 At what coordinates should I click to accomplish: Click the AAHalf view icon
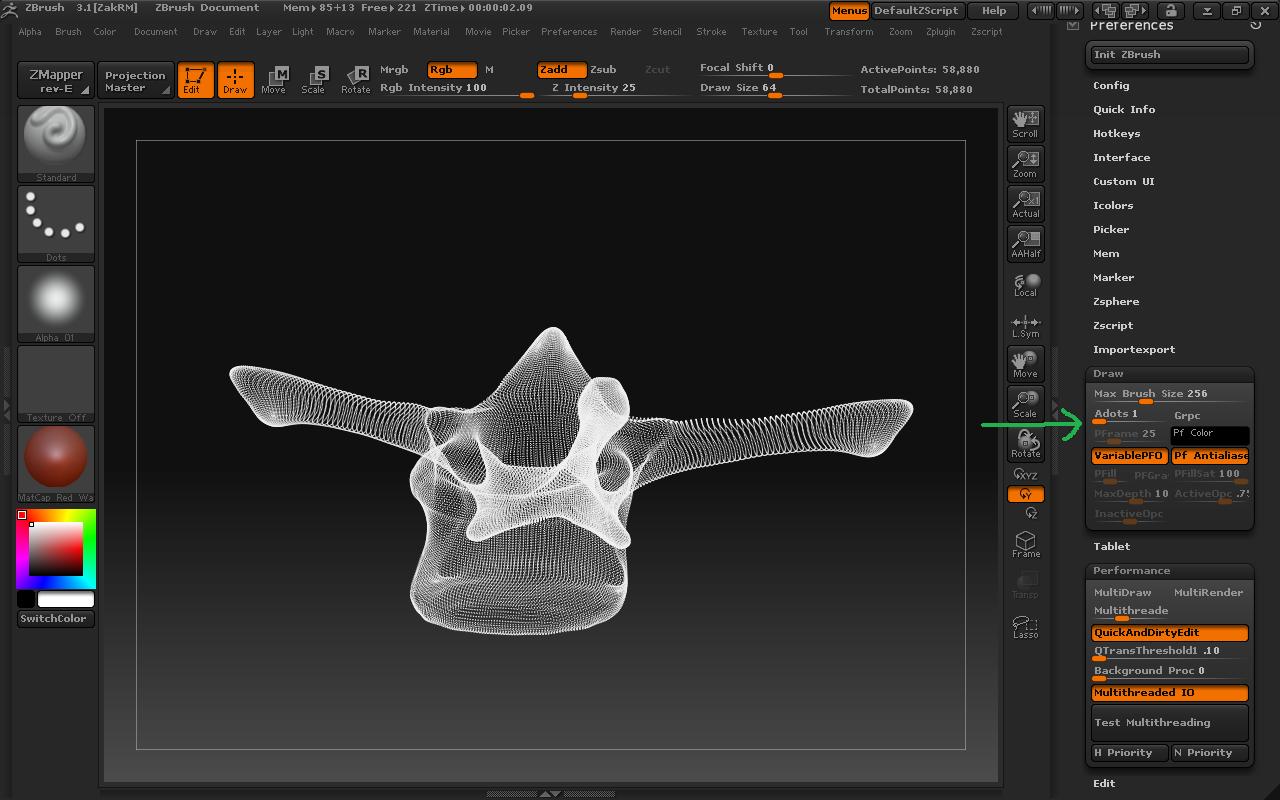(x=1025, y=243)
